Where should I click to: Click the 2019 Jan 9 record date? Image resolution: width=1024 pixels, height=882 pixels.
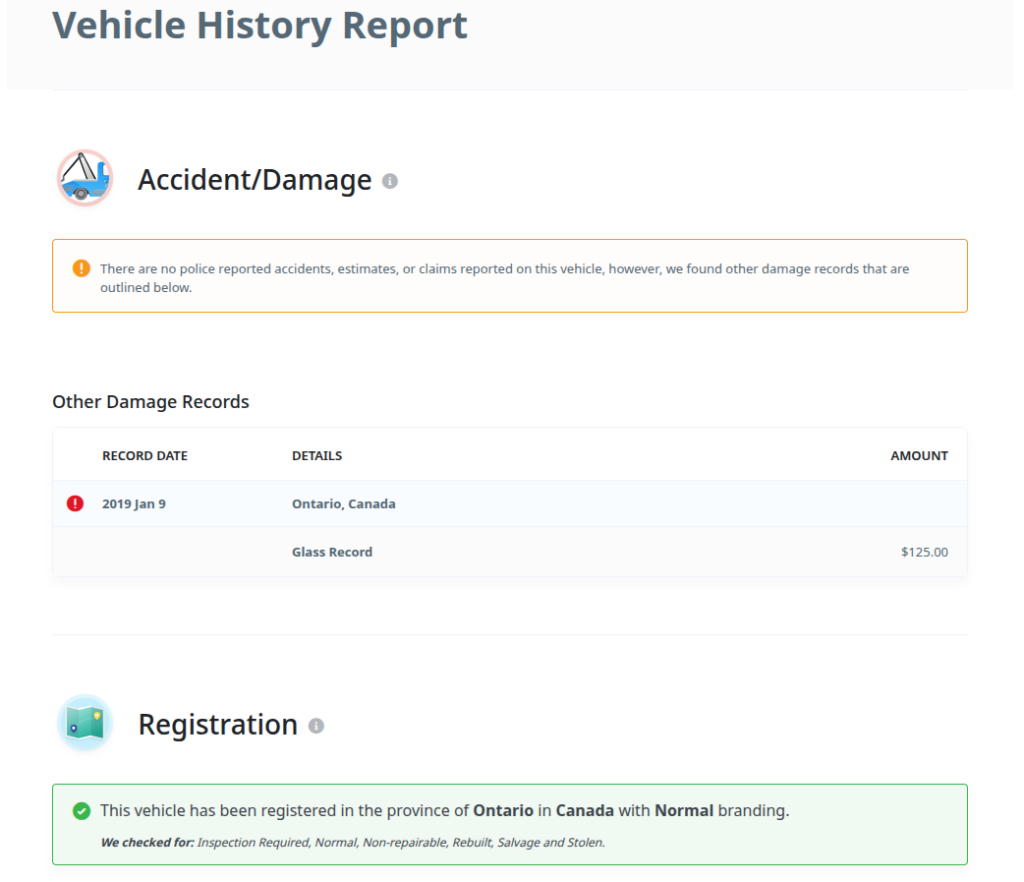coord(134,504)
